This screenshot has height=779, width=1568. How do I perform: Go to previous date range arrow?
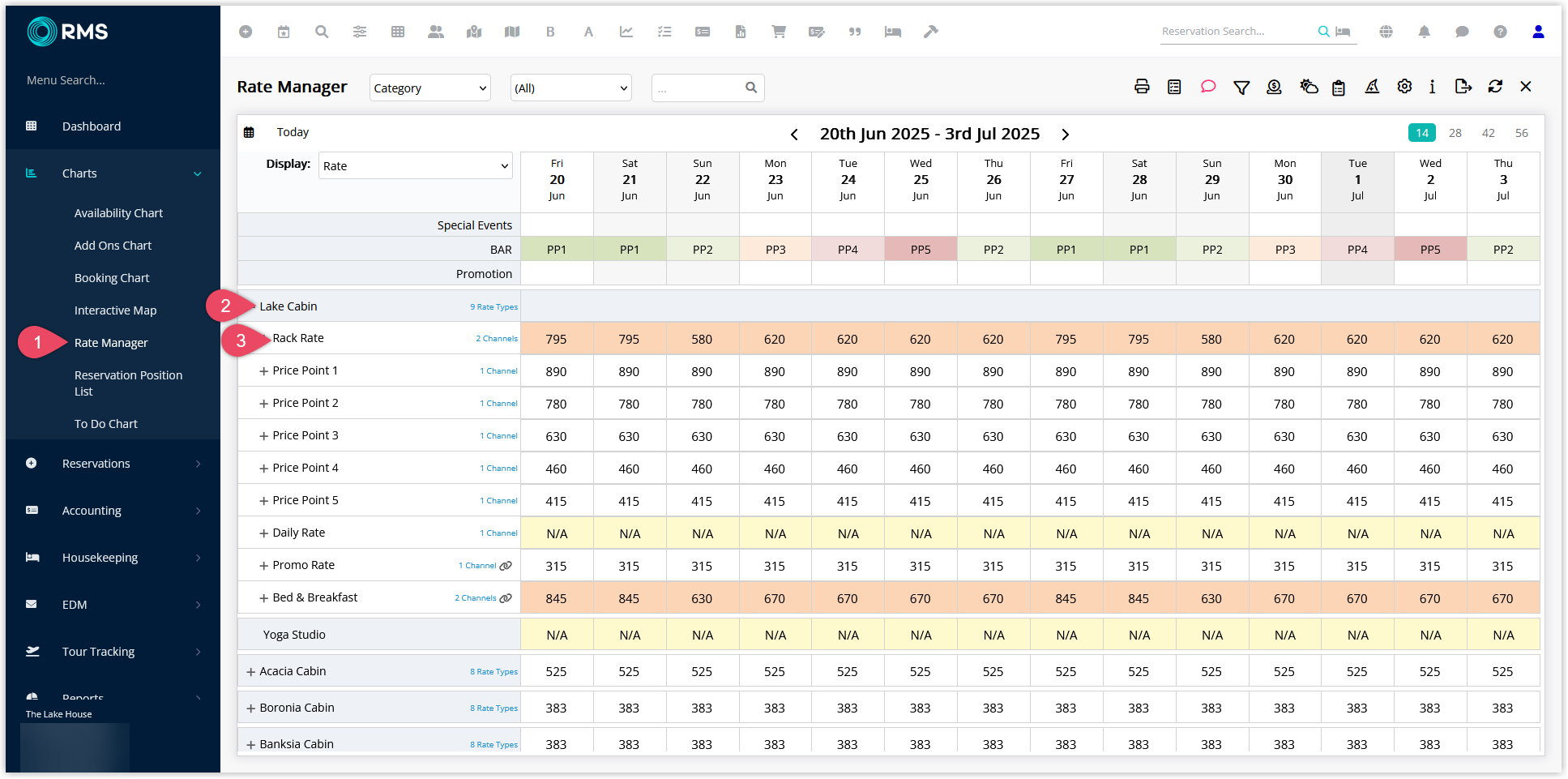pos(794,135)
